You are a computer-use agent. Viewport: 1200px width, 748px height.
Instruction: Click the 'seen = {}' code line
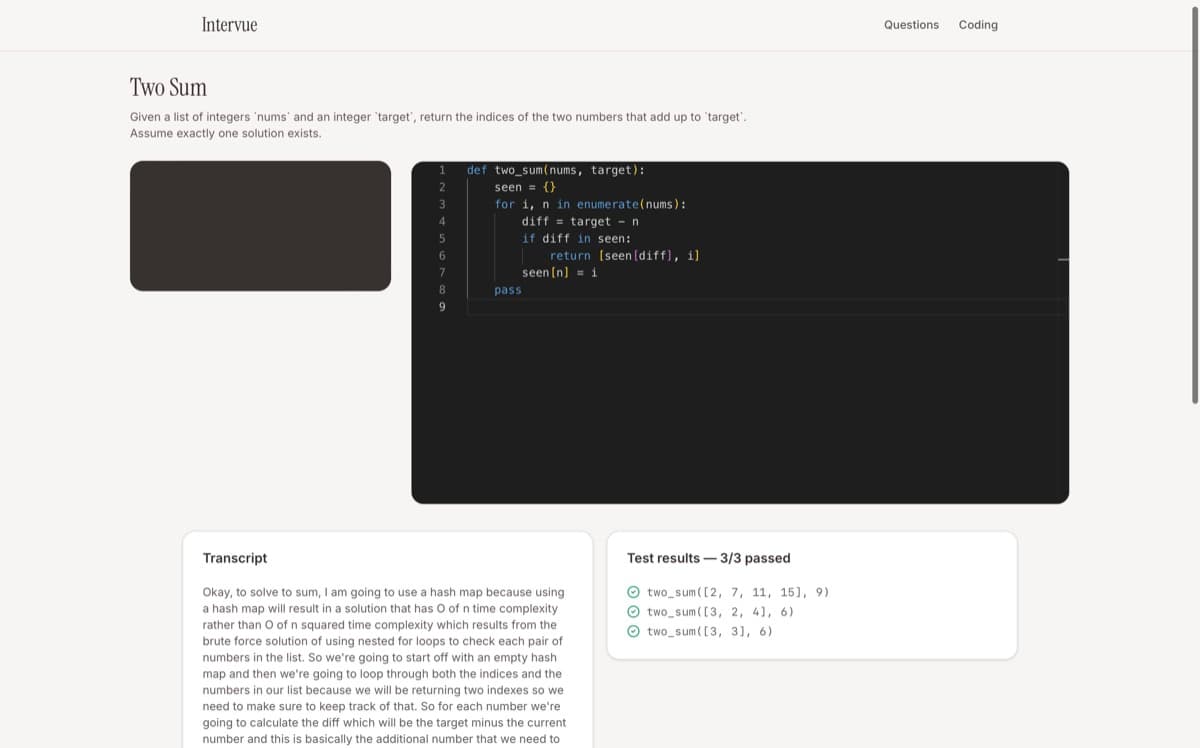525,187
